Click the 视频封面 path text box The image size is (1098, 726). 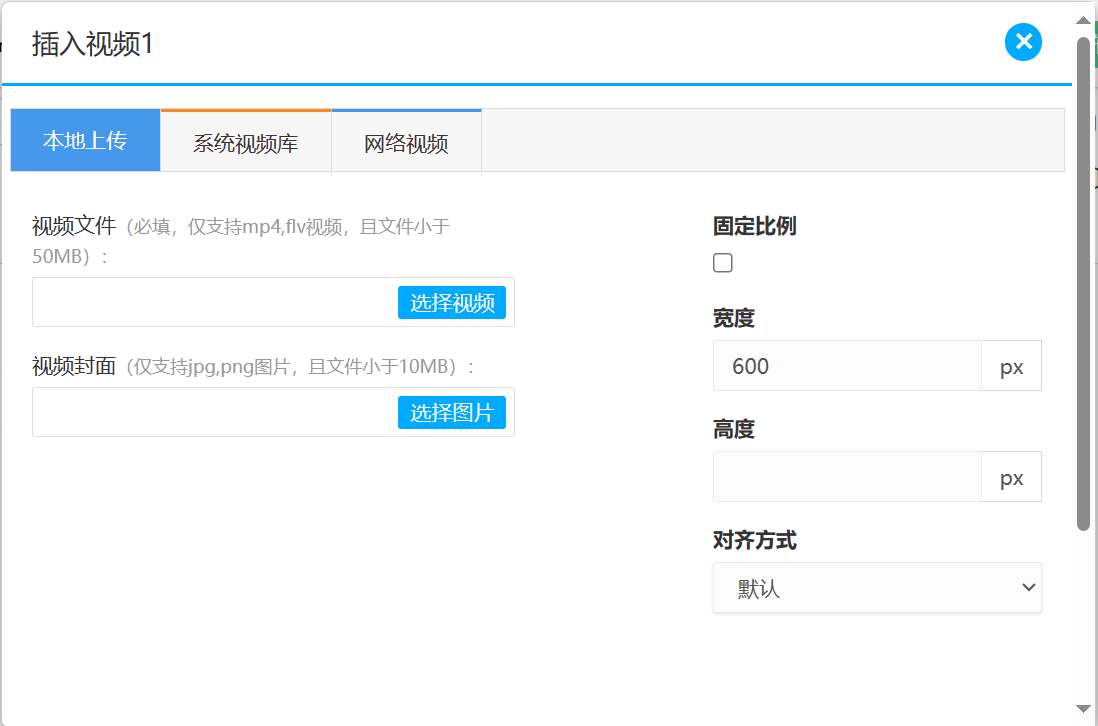tap(215, 412)
